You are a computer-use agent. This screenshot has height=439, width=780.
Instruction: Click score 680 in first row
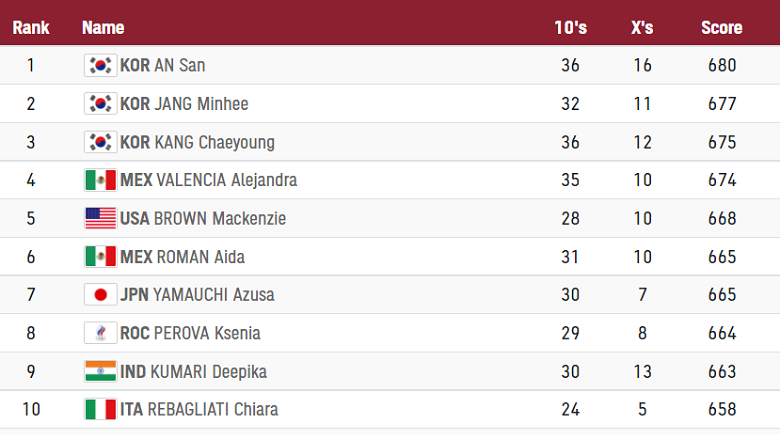[722, 65]
